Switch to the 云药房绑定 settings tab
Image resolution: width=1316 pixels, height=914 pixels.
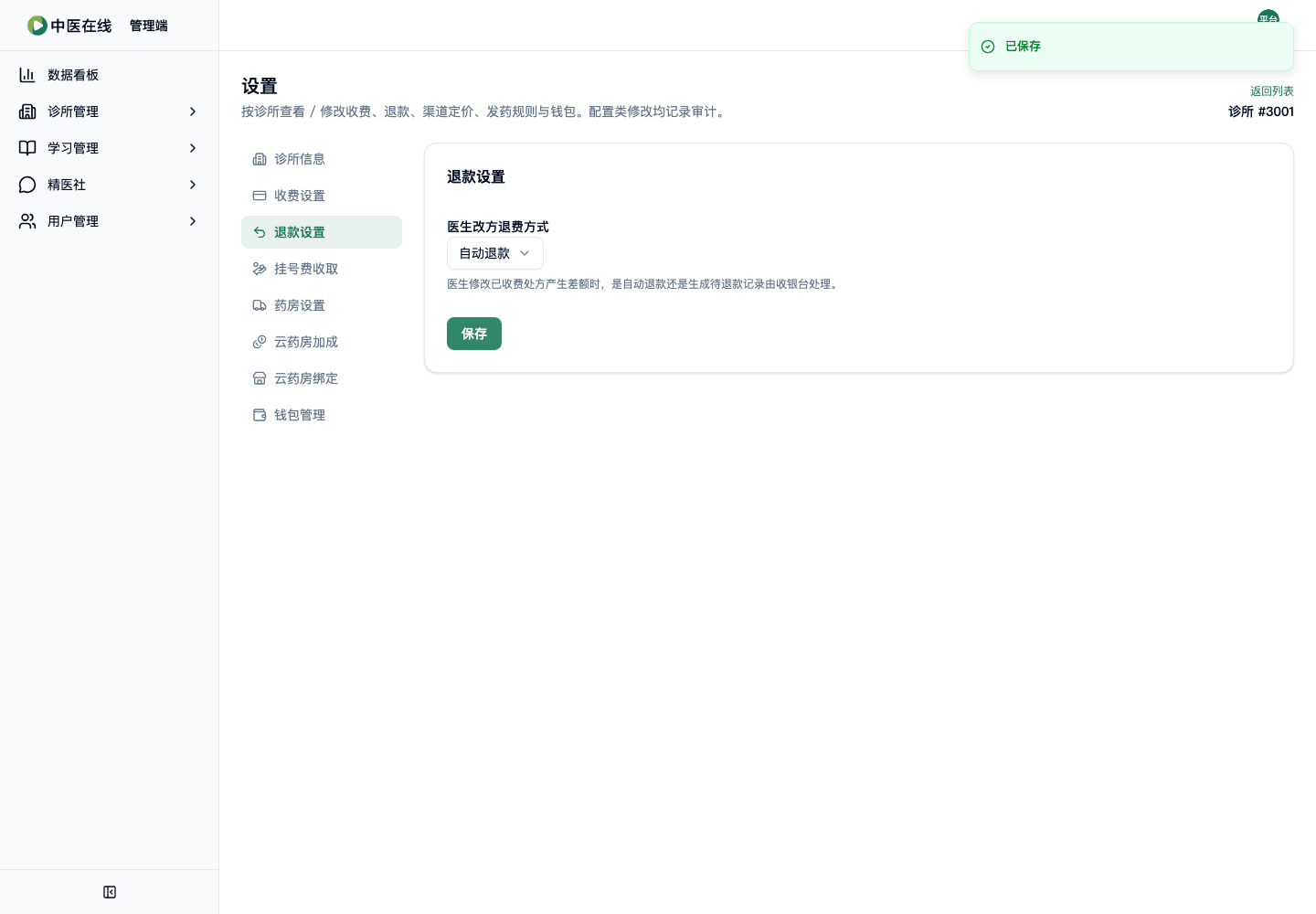click(x=322, y=378)
